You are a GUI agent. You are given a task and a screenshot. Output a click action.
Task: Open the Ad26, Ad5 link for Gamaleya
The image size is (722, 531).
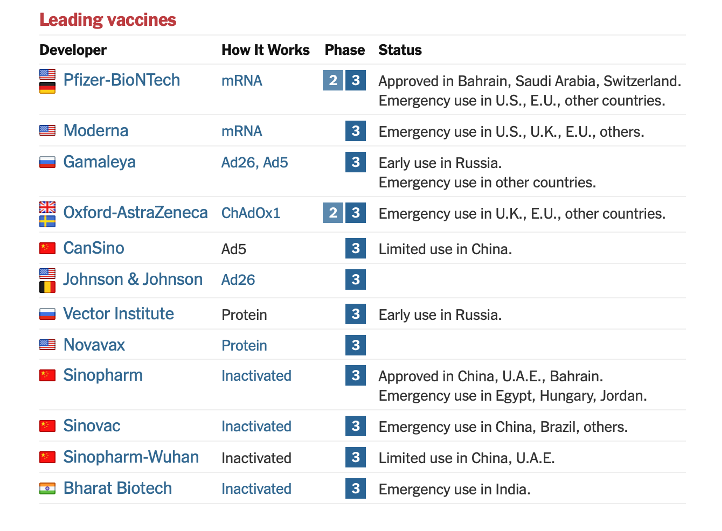click(254, 162)
